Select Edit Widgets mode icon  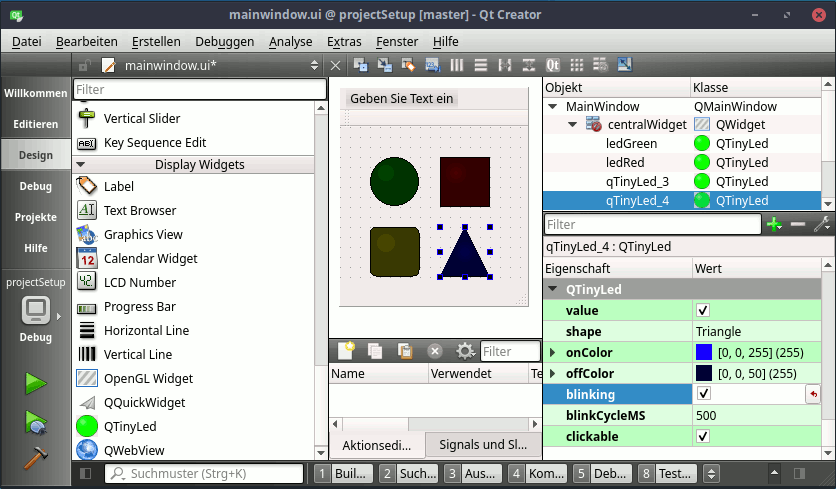click(x=360, y=65)
